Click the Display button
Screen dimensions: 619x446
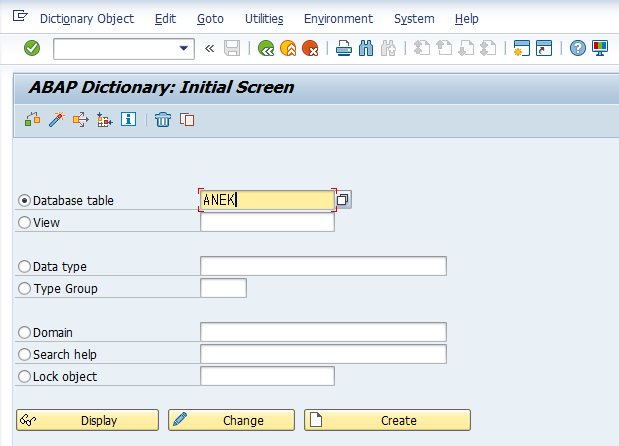point(87,420)
